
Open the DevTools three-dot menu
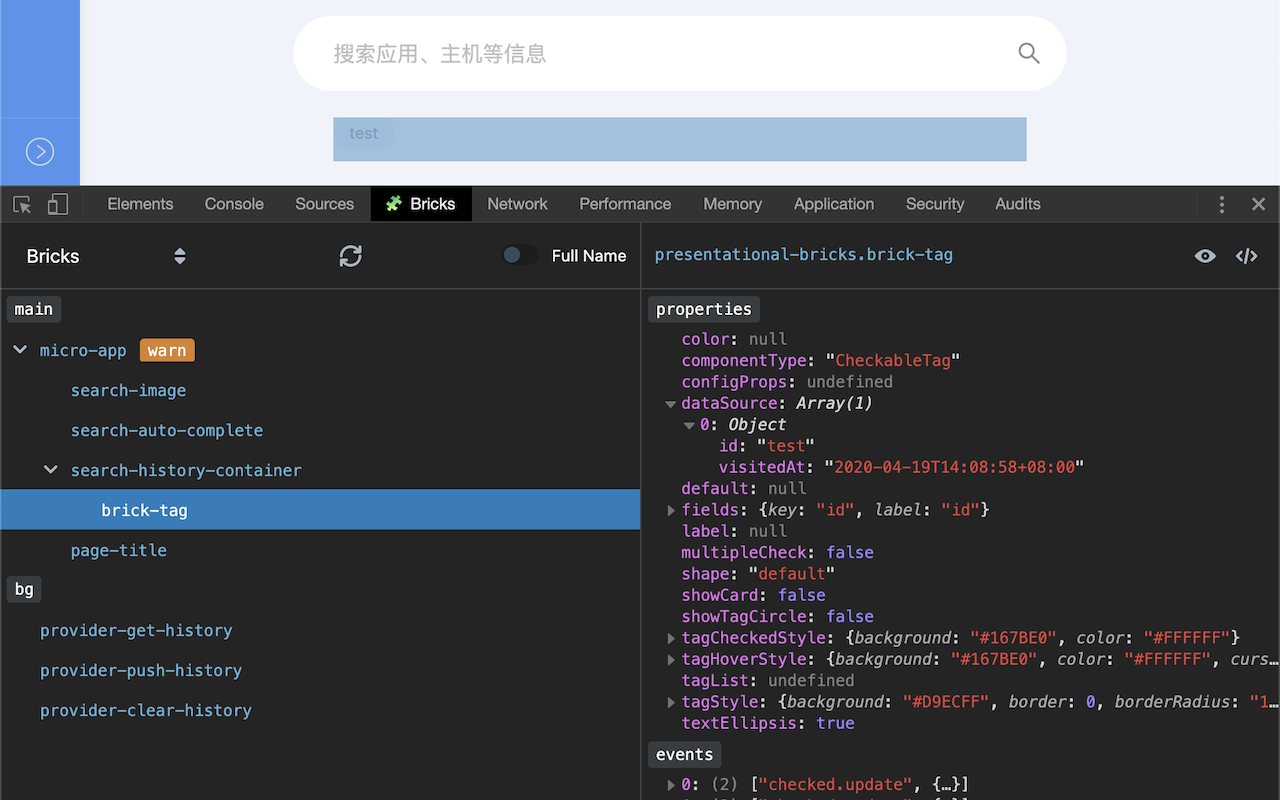(1222, 204)
